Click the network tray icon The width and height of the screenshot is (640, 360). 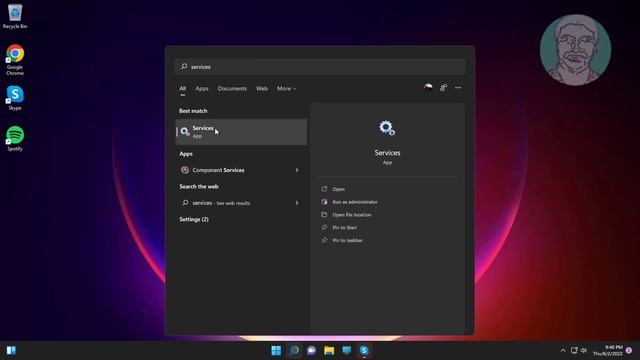pos(574,350)
